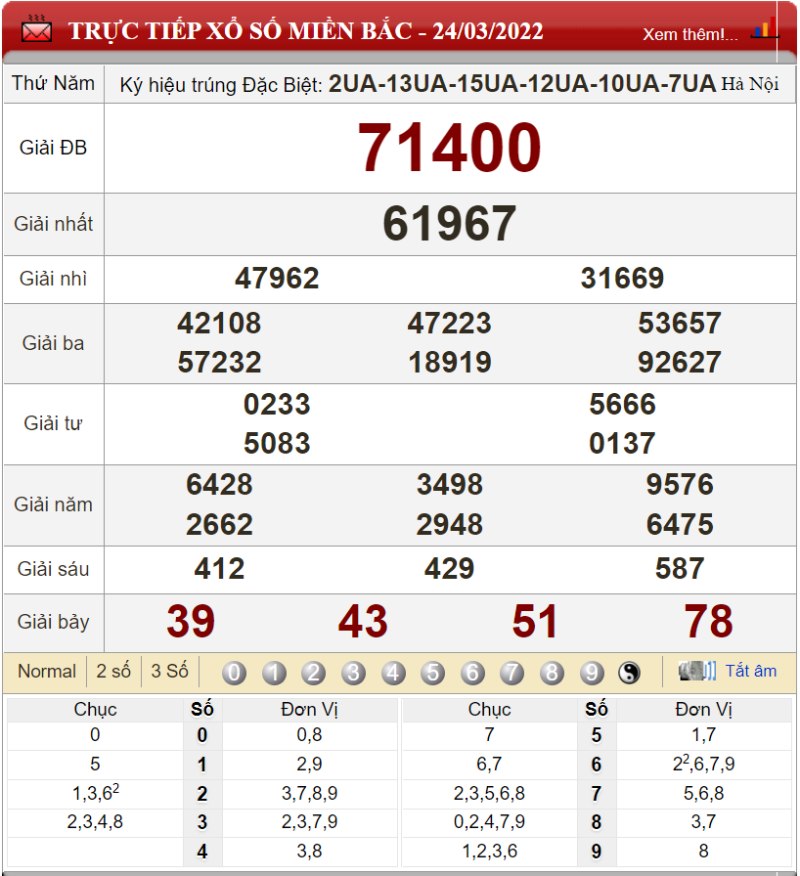Image resolution: width=800 pixels, height=876 pixels.
Task: Select the digit 5 ball filter
Action: point(432,673)
